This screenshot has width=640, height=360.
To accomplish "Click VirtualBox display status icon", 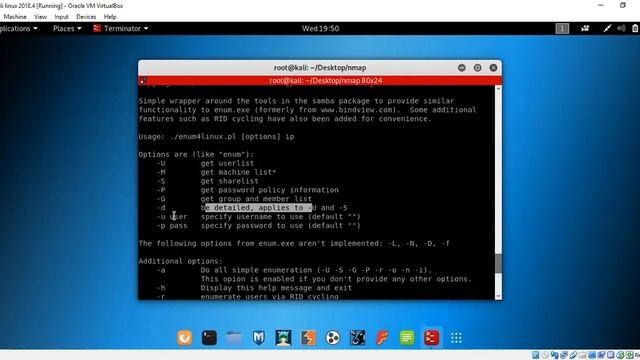I will click(x=592, y=355).
